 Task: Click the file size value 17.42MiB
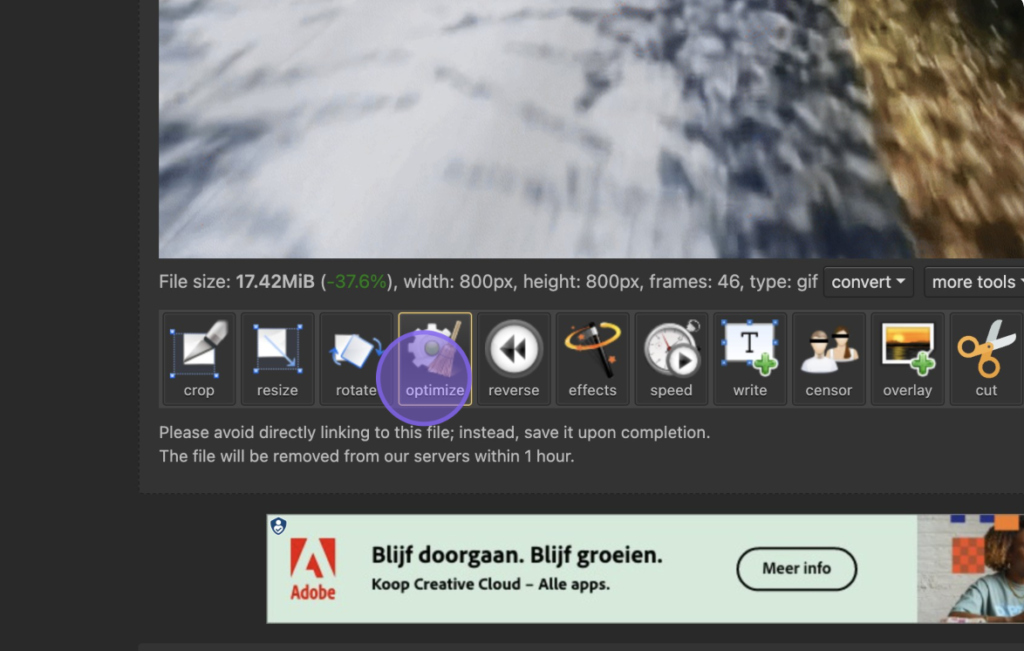275,282
